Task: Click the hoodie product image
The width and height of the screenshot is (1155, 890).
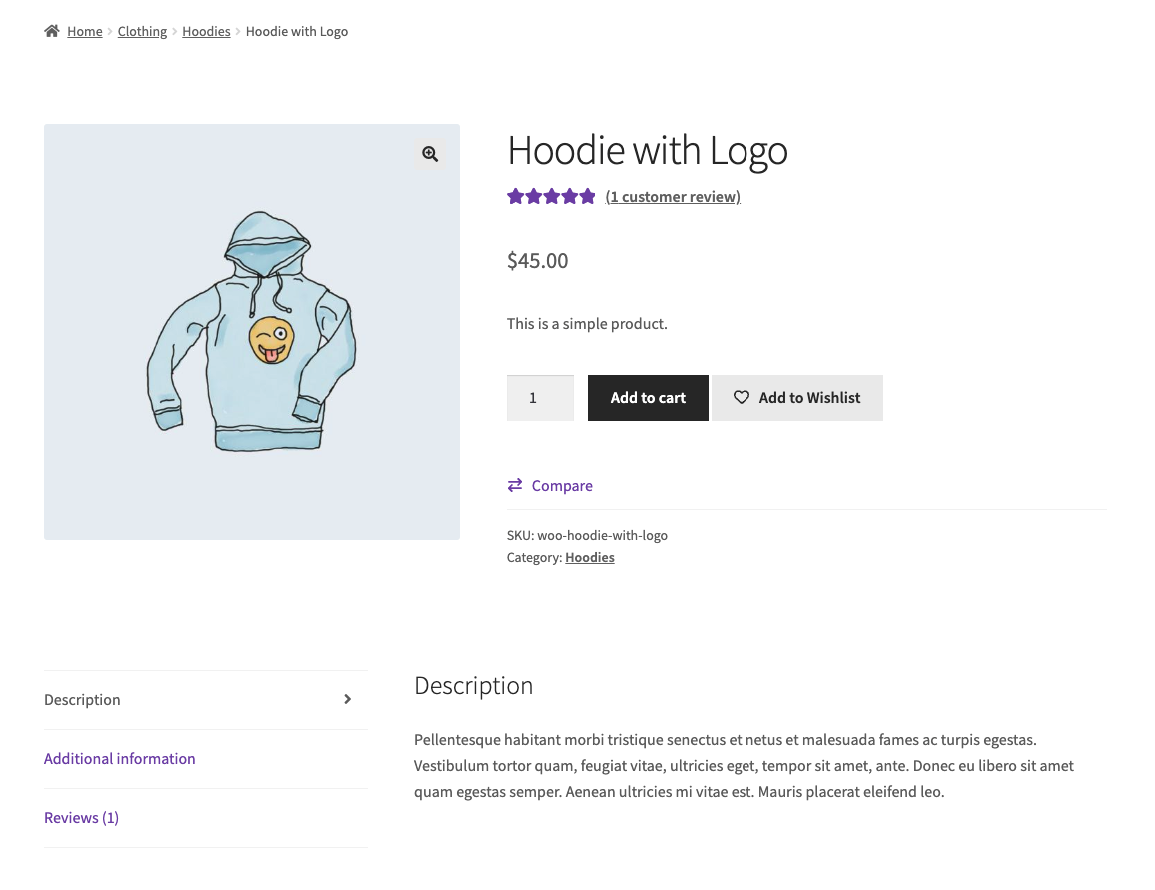Action: 252,332
